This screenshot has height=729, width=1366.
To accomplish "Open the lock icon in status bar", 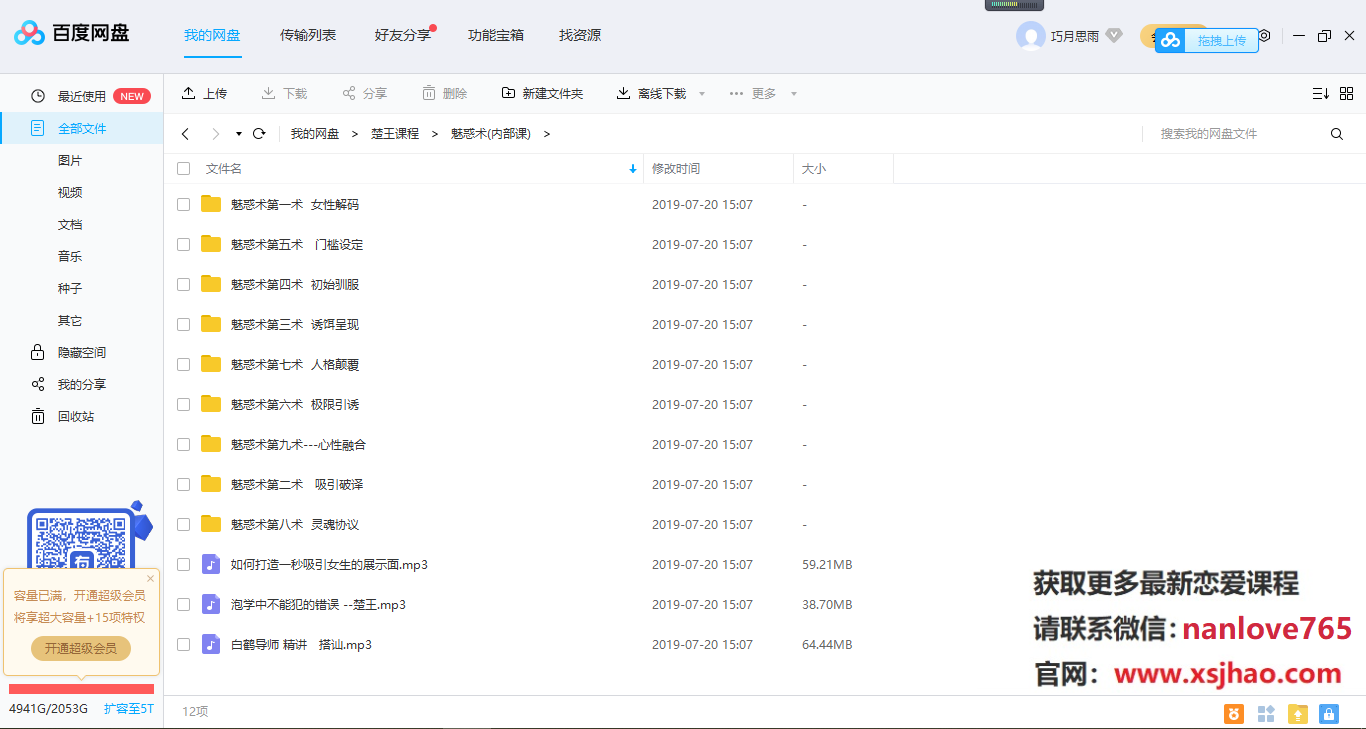I will pyautogui.click(x=1328, y=713).
